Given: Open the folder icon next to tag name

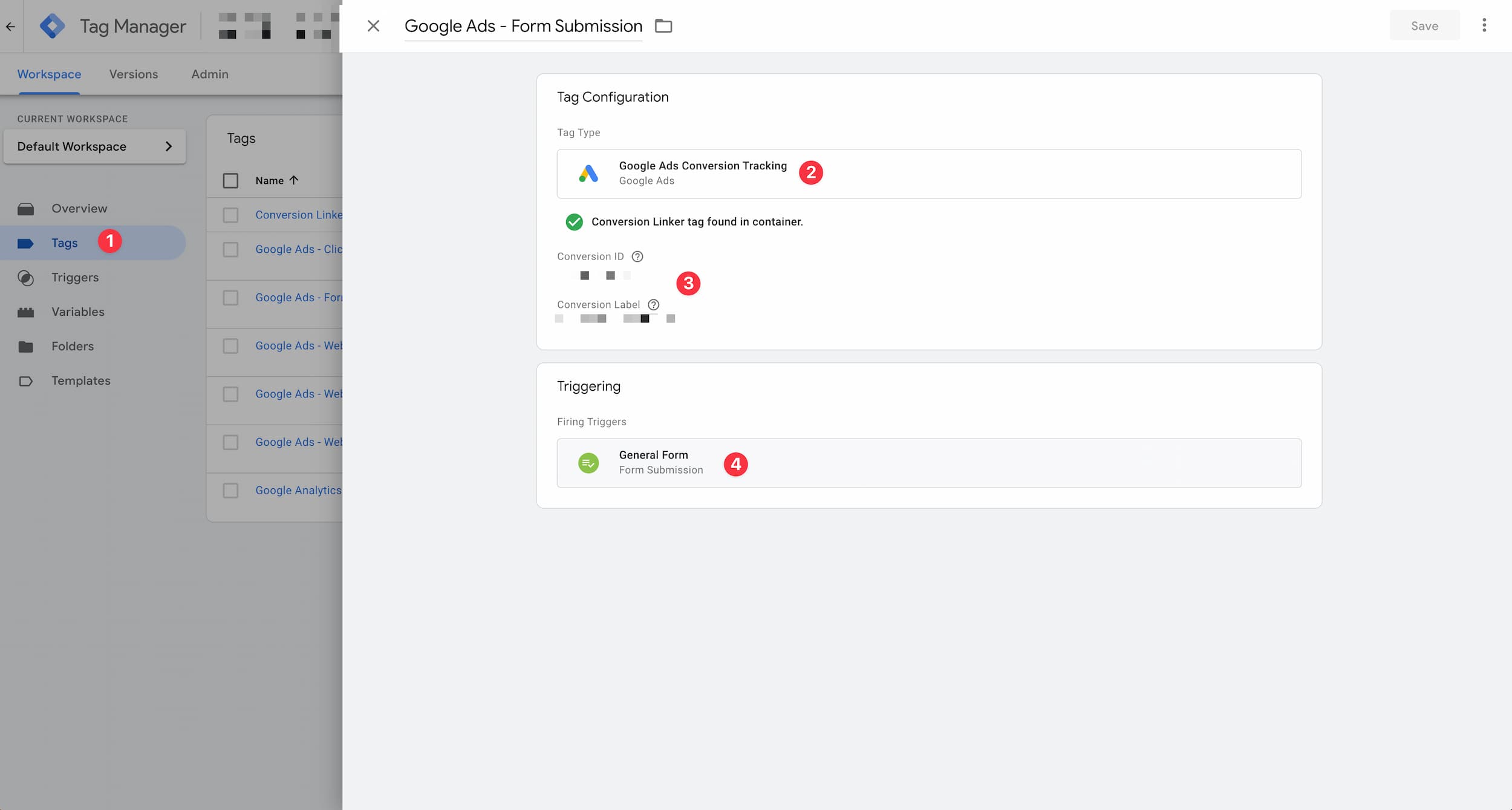Looking at the screenshot, I should 663,26.
